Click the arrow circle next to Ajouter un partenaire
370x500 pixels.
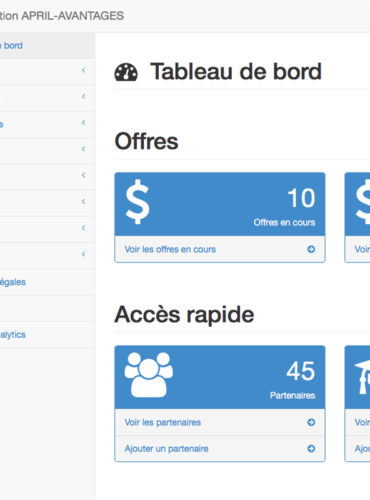pyautogui.click(x=311, y=449)
